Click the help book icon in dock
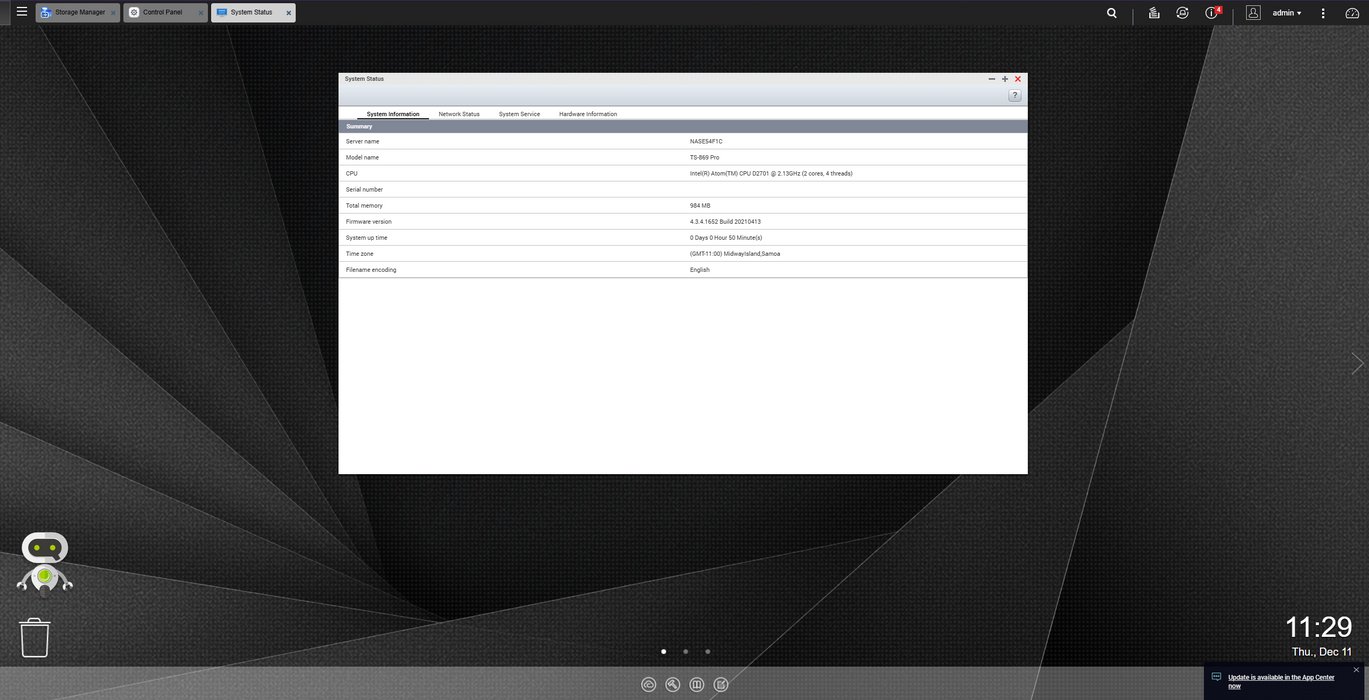The height and width of the screenshot is (700, 1369). tap(697, 685)
